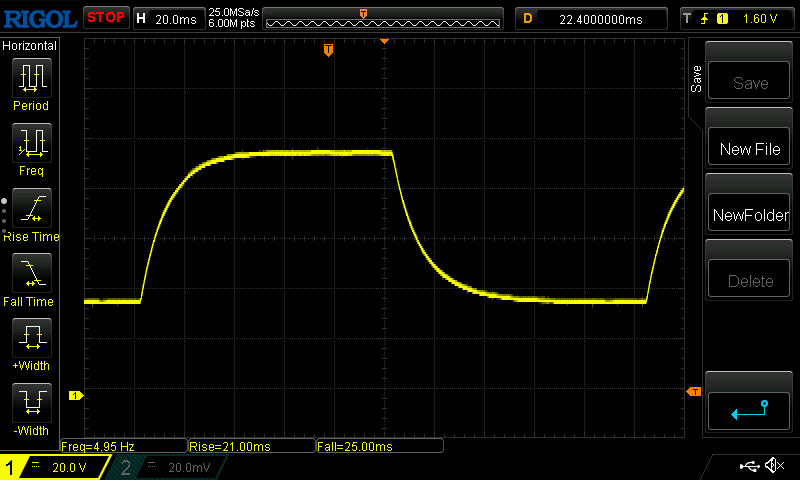The width and height of the screenshot is (800, 480).
Task: Select the +Width measurement icon
Action: click(x=30, y=338)
